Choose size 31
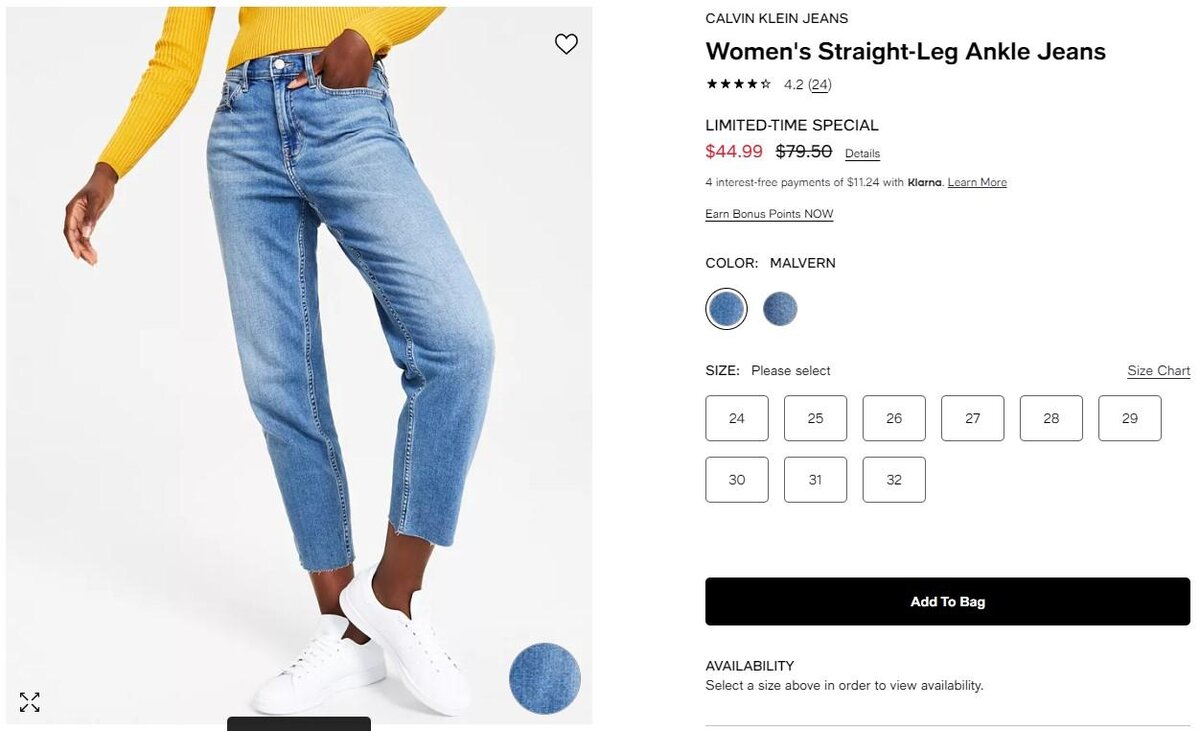Screen dimensions: 1200x731 coord(815,480)
